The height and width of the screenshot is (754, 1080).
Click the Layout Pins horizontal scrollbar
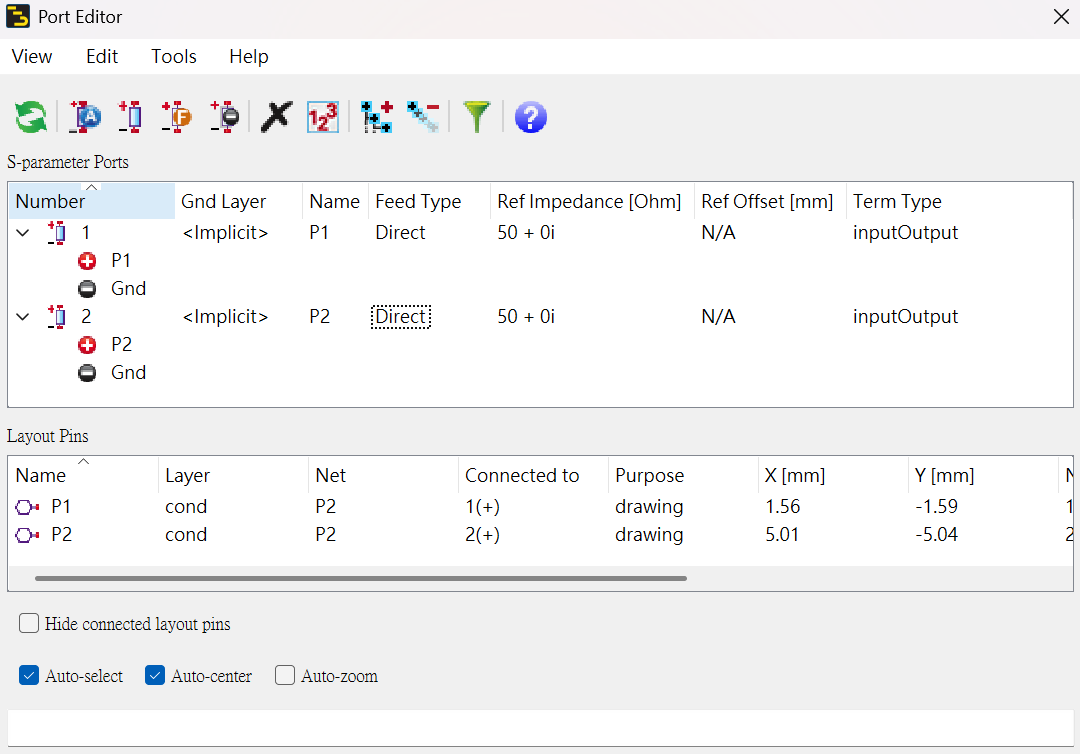[x=361, y=578]
